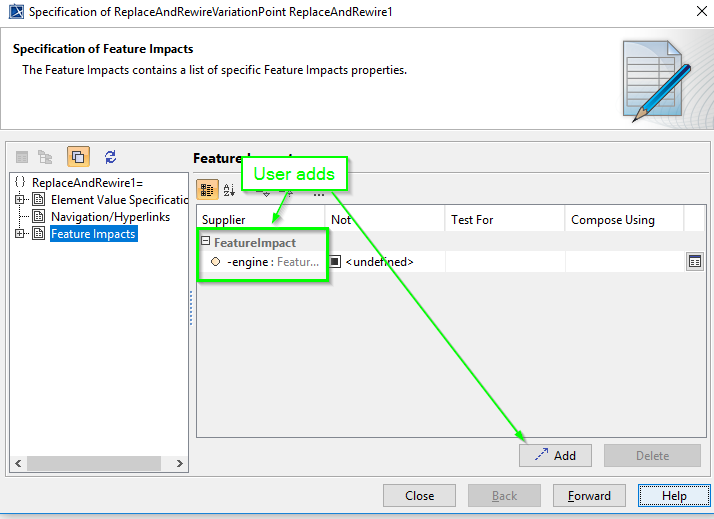714x519 pixels.
Task: Click the left scroll arrow of the tree panel
Action: tap(18, 463)
